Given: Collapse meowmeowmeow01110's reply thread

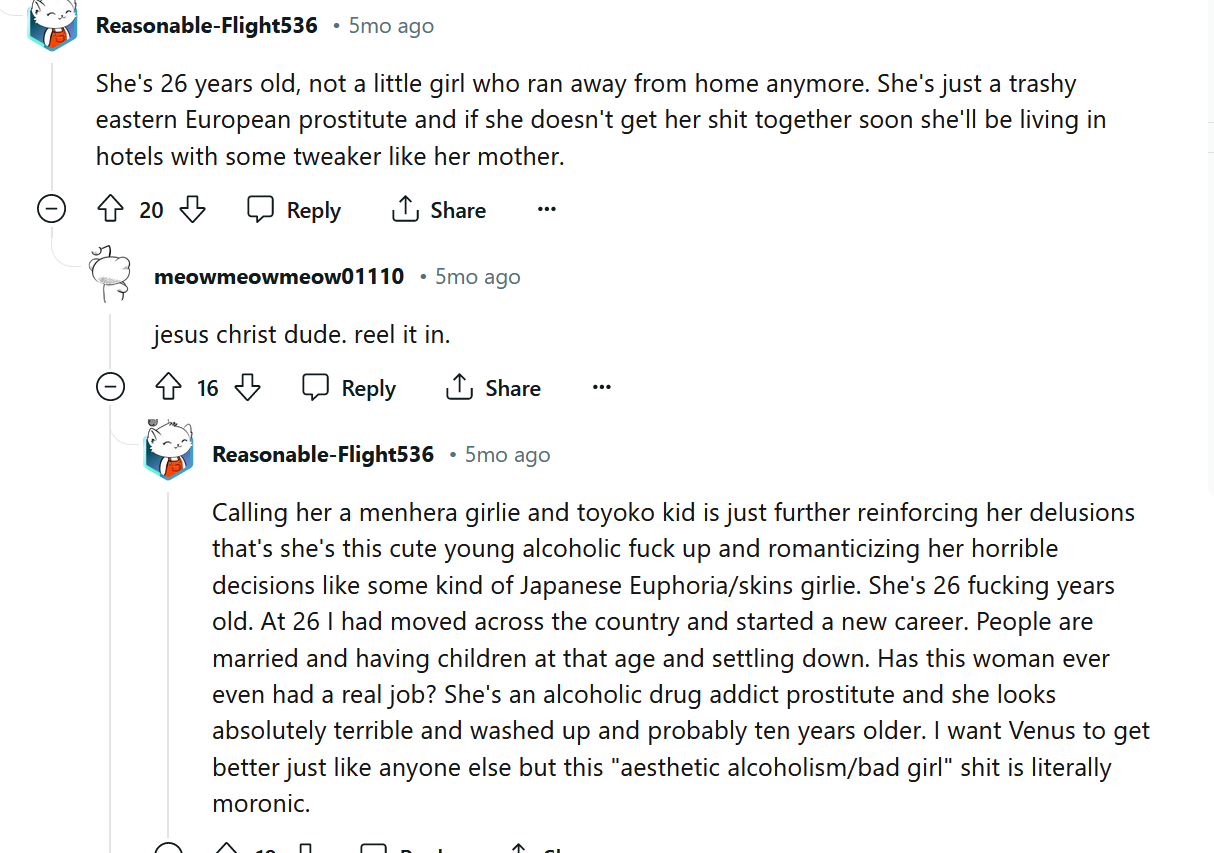Looking at the screenshot, I should pos(110,387).
